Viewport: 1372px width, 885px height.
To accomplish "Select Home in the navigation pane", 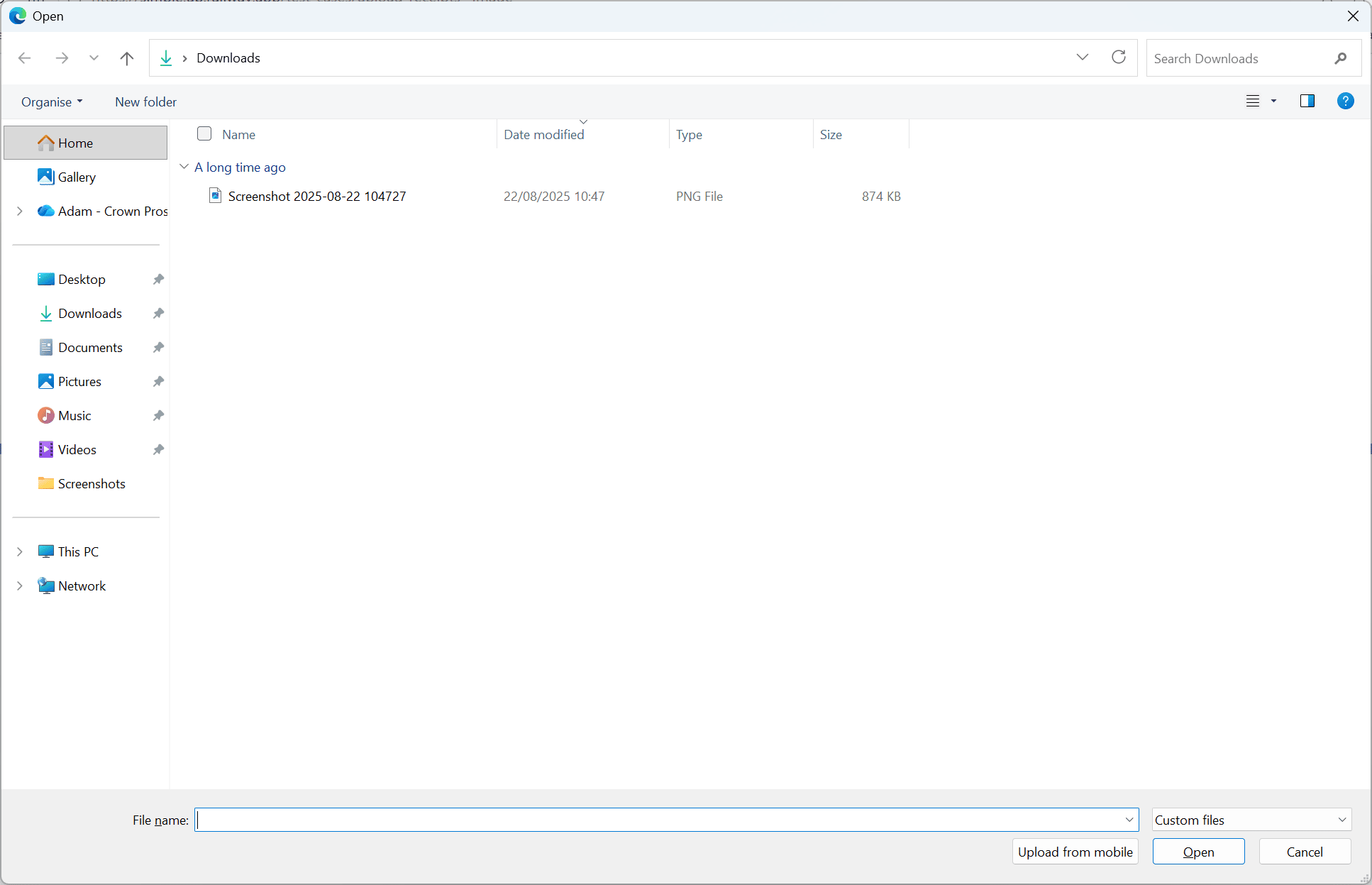I will coord(86,143).
